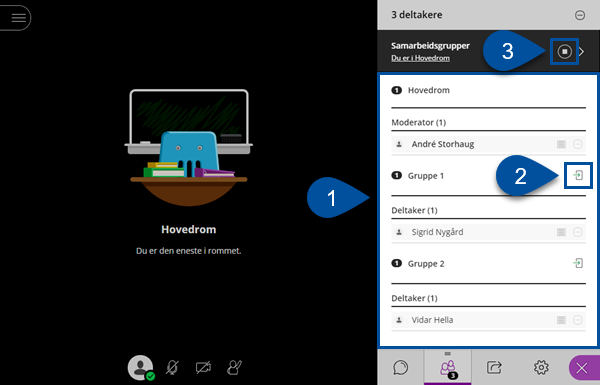This screenshot has width=600, height=385.
Task: Click the Samarbeidsgrupper heading
Action: (x=430, y=46)
